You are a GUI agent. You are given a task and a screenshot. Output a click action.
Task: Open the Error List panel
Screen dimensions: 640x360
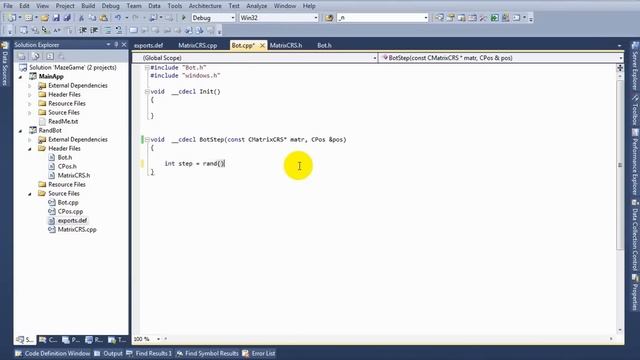[x=259, y=353]
